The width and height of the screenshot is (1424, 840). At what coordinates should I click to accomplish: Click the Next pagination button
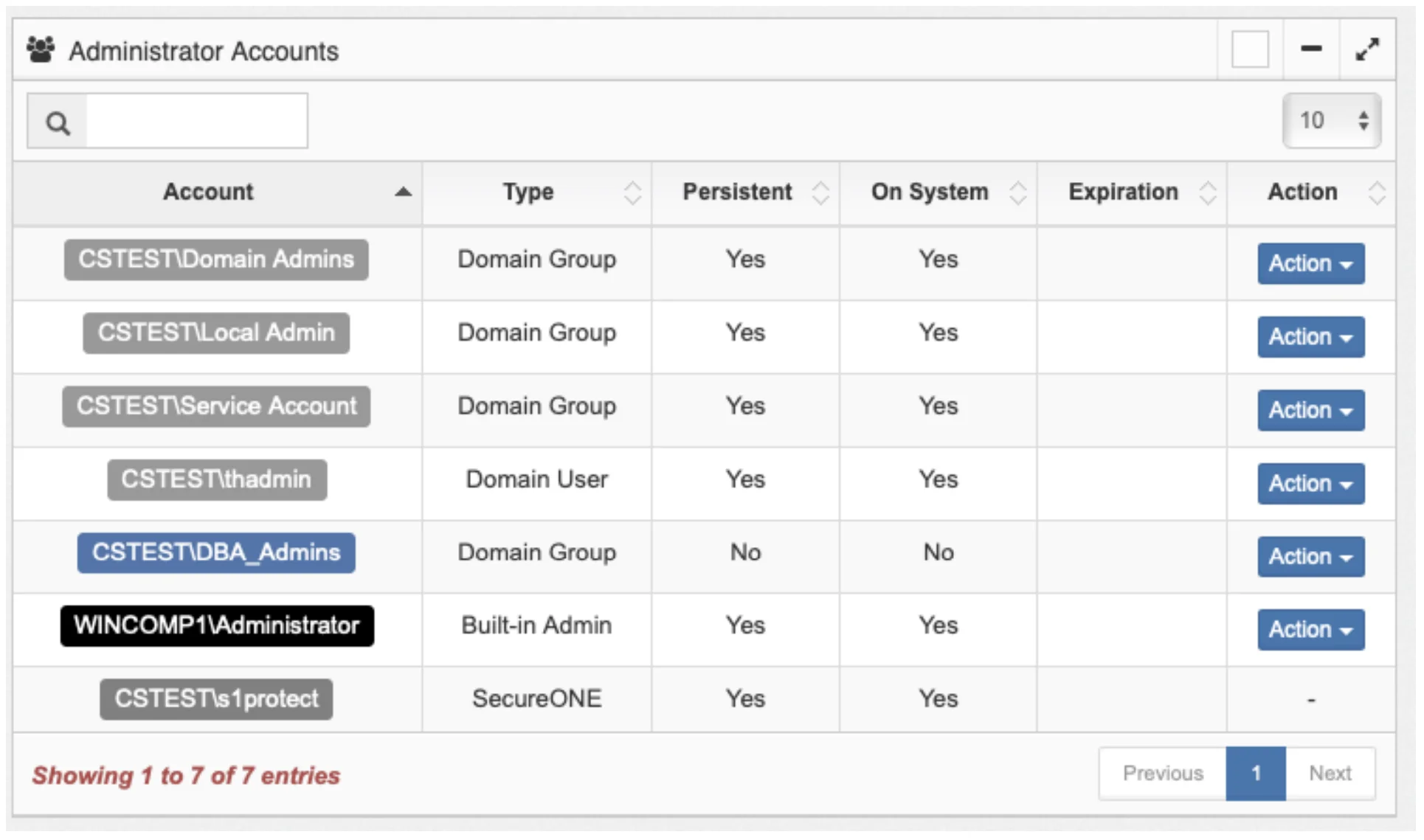pyautogui.click(x=1330, y=773)
